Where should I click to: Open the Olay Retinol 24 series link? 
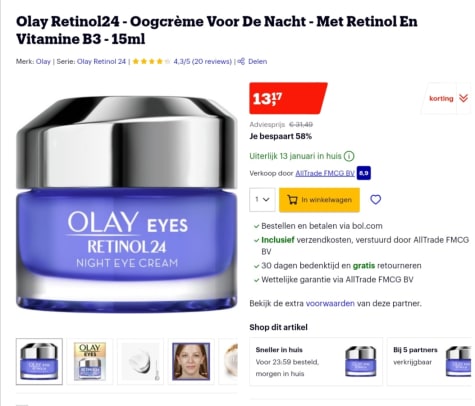coord(101,61)
